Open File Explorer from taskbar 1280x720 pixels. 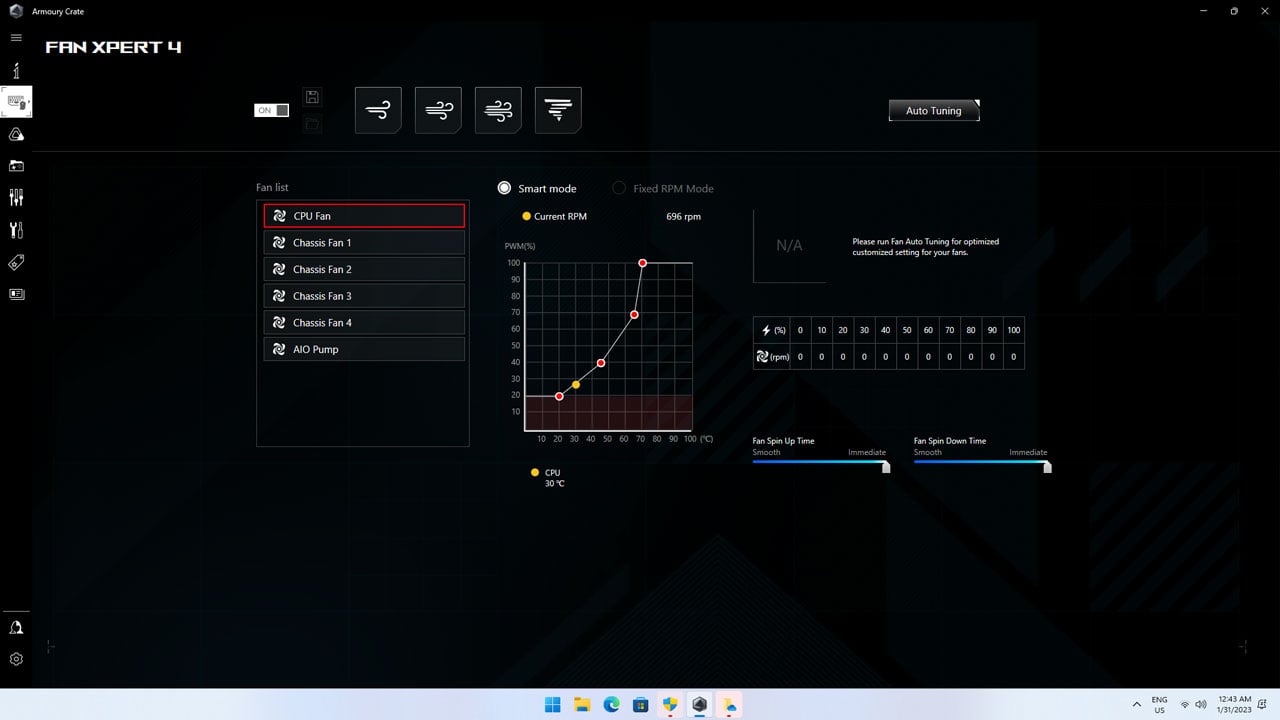[582, 704]
